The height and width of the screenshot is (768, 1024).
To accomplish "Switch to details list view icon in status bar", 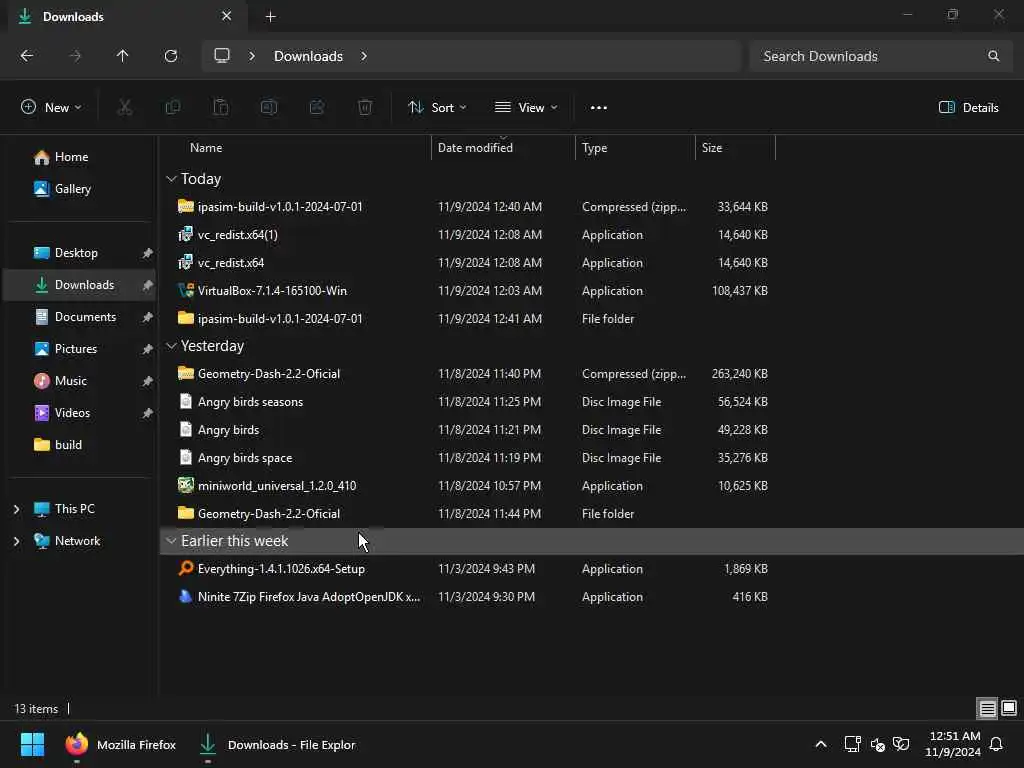I will click(x=987, y=709).
